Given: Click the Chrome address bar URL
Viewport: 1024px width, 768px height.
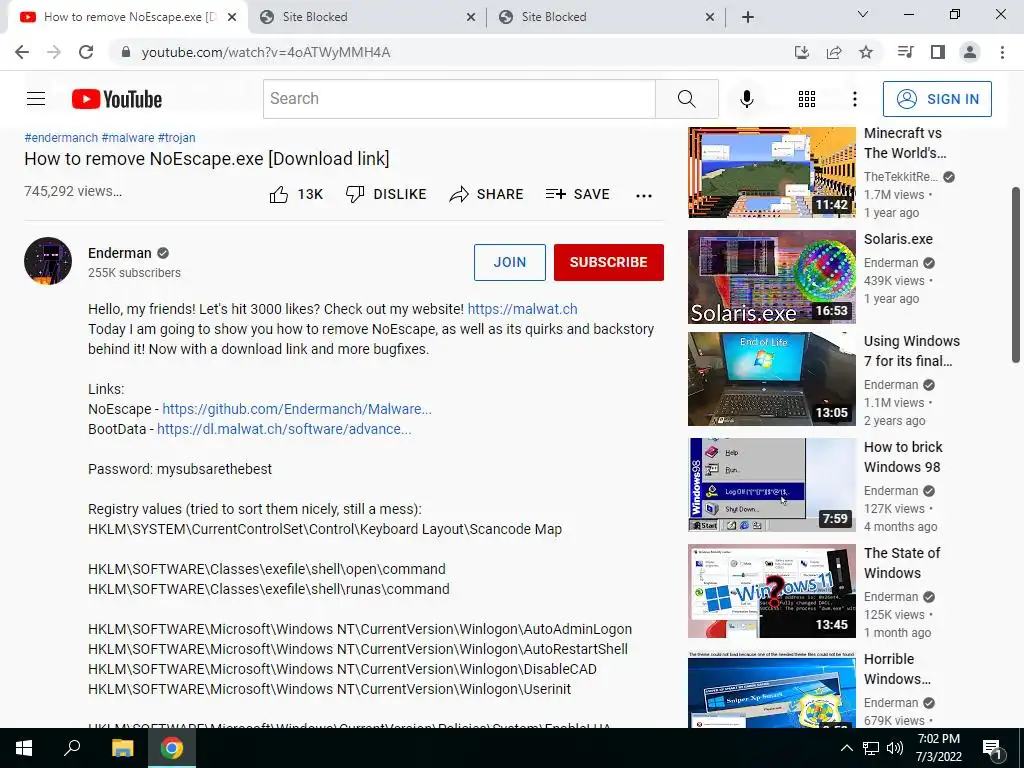Looking at the screenshot, I should pos(266,52).
